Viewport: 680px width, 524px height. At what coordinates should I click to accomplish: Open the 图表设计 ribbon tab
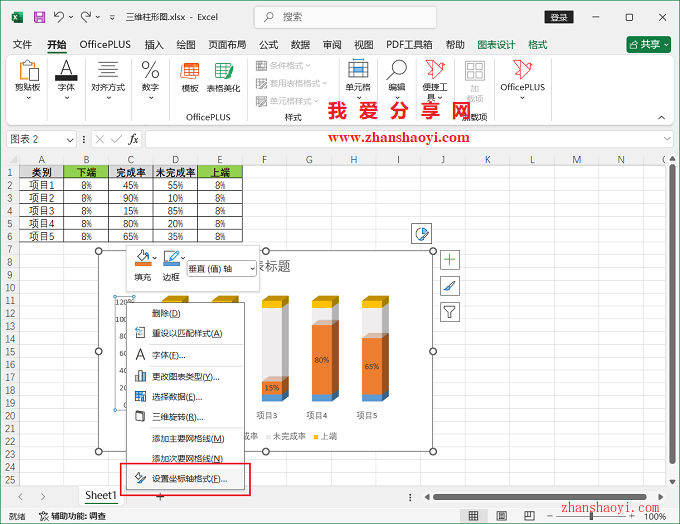(x=496, y=45)
